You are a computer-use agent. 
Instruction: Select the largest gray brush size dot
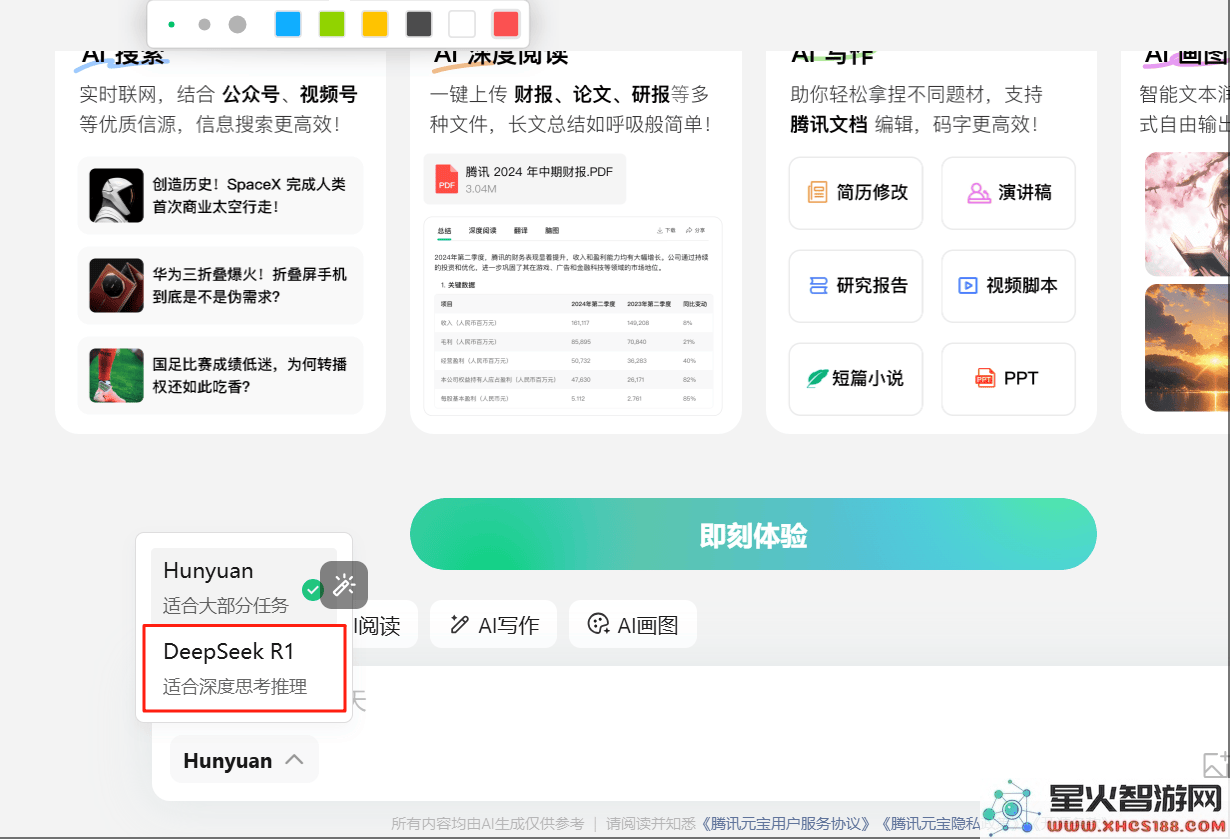(x=237, y=24)
